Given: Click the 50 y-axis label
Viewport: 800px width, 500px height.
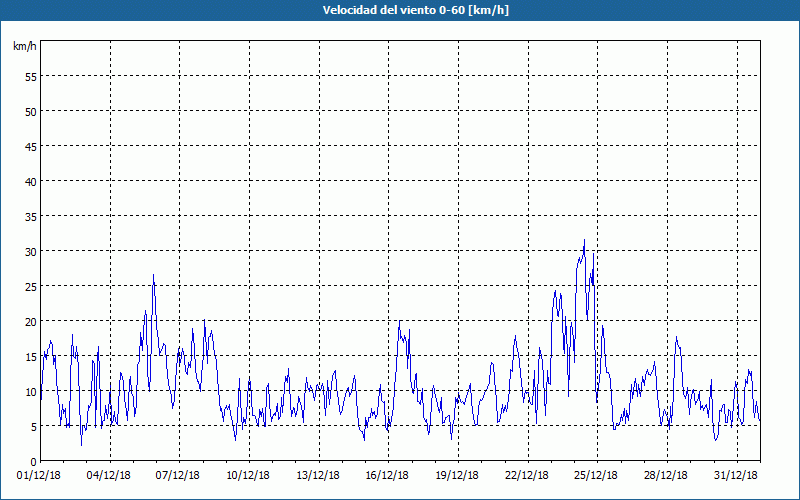Looking at the screenshot, I should tap(31, 112).
